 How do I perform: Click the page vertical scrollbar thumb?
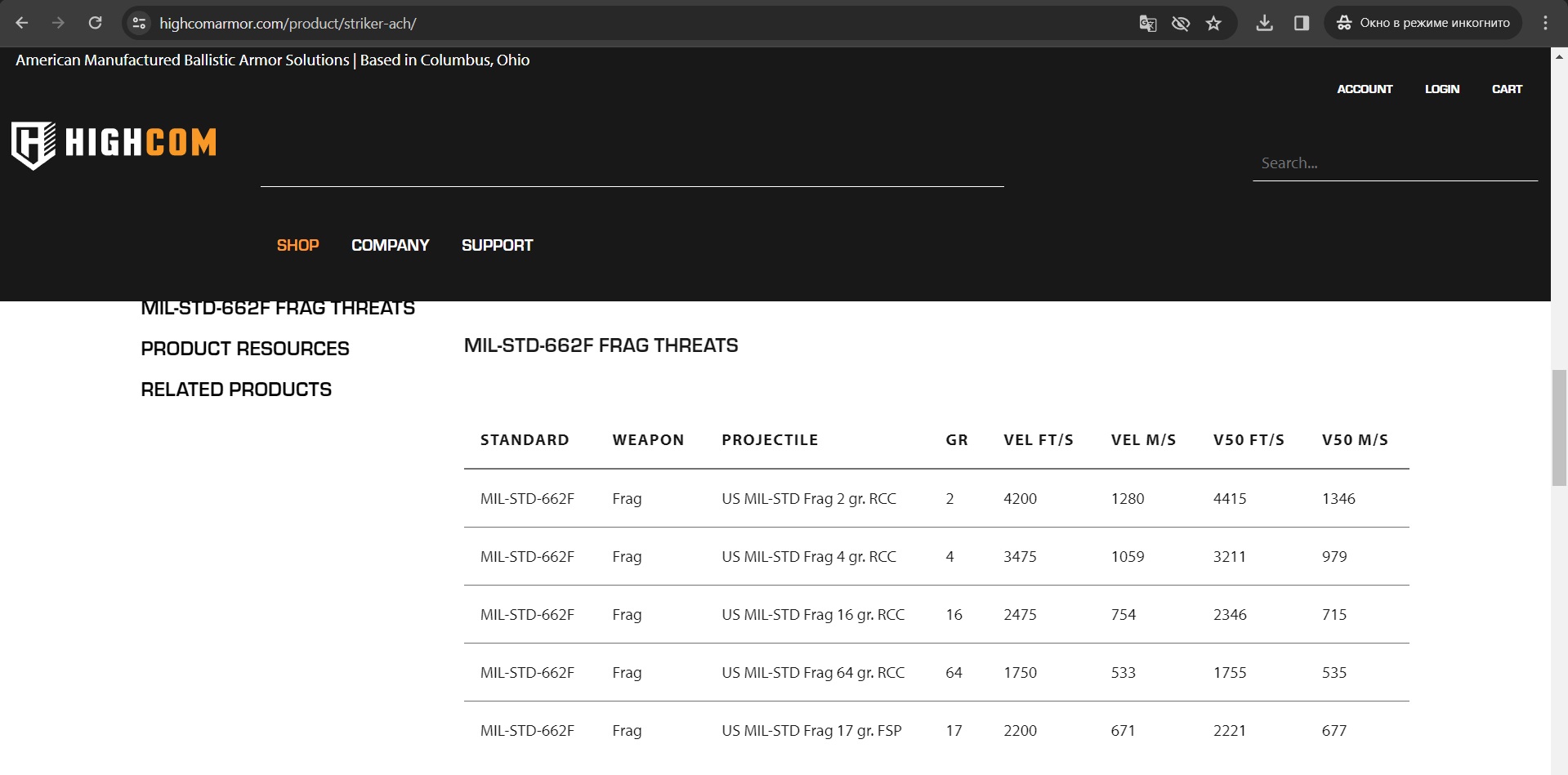pyautogui.click(x=1559, y=428)
